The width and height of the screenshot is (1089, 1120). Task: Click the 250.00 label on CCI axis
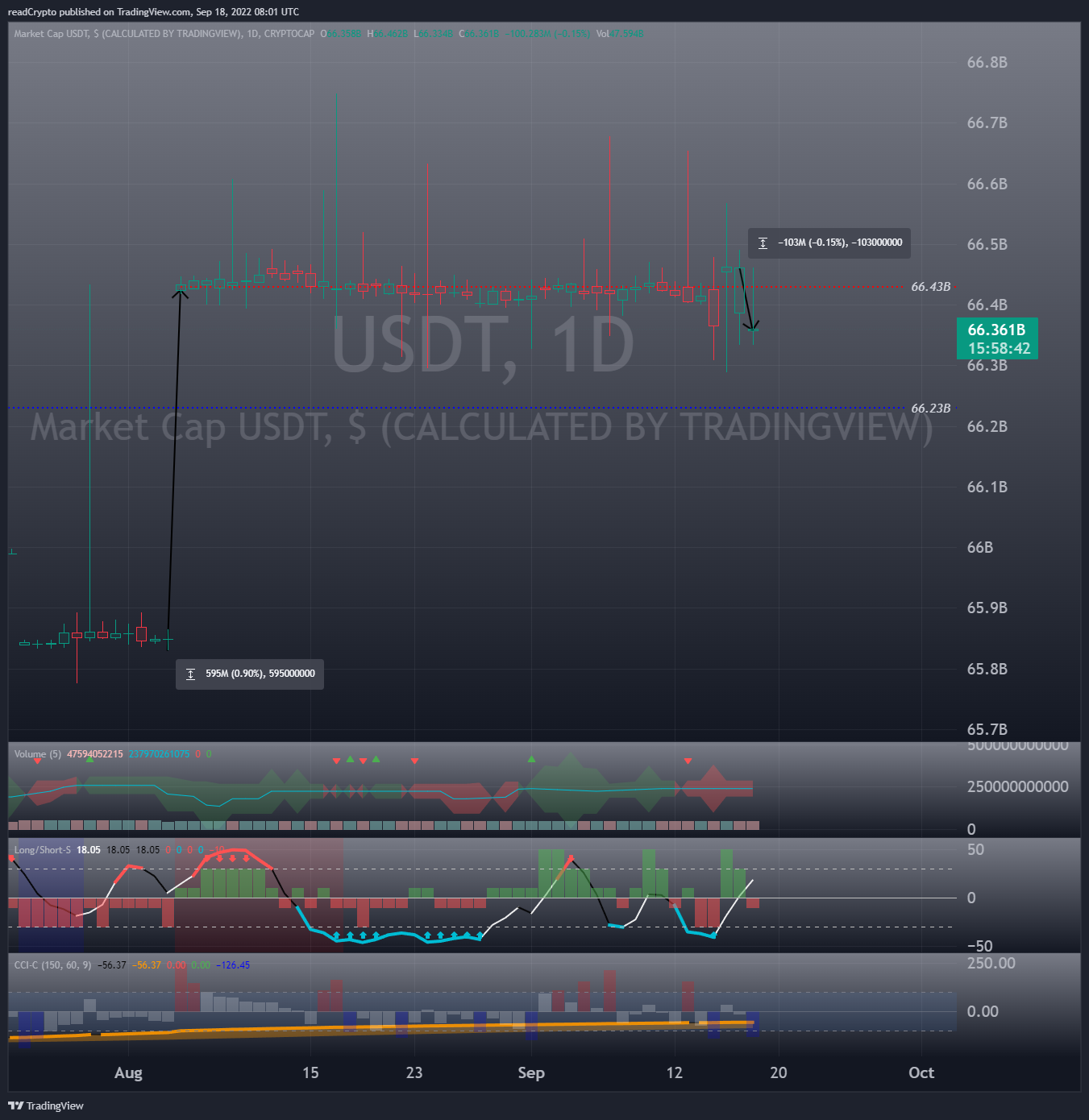(991, 963)
